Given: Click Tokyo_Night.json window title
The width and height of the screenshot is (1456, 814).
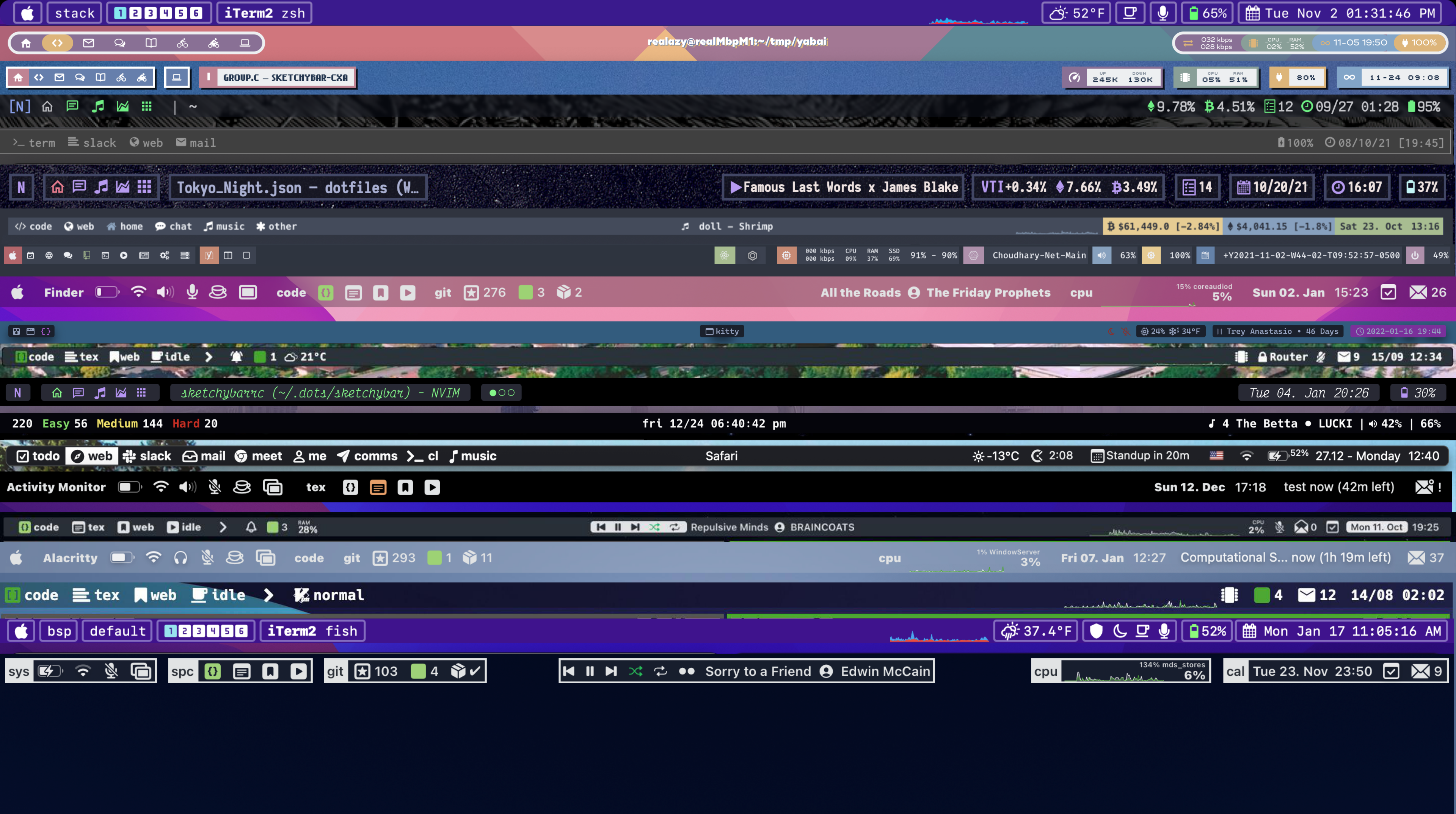Looking at the screenshot, I should 298,188.
